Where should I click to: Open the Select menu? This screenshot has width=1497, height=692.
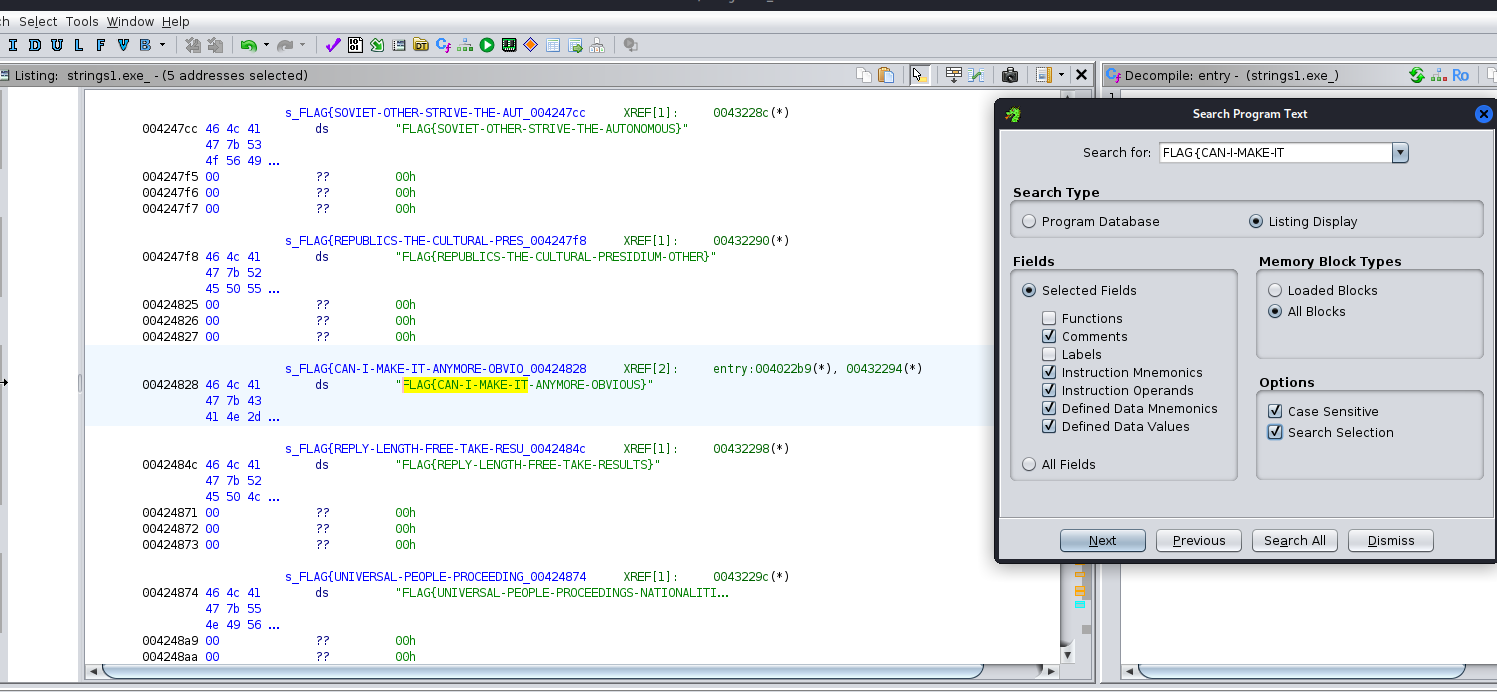point(38,21)
